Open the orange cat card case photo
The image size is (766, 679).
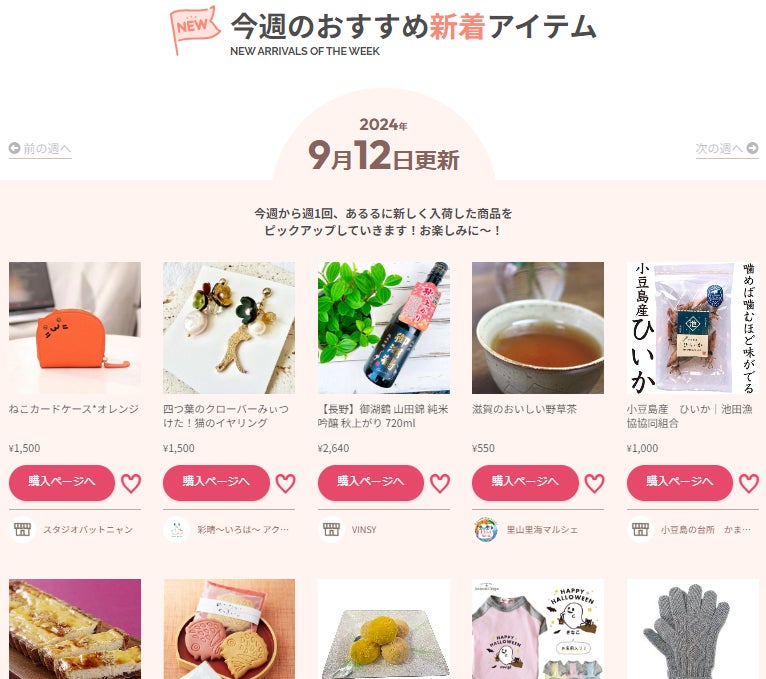click(x=75, y=328)
